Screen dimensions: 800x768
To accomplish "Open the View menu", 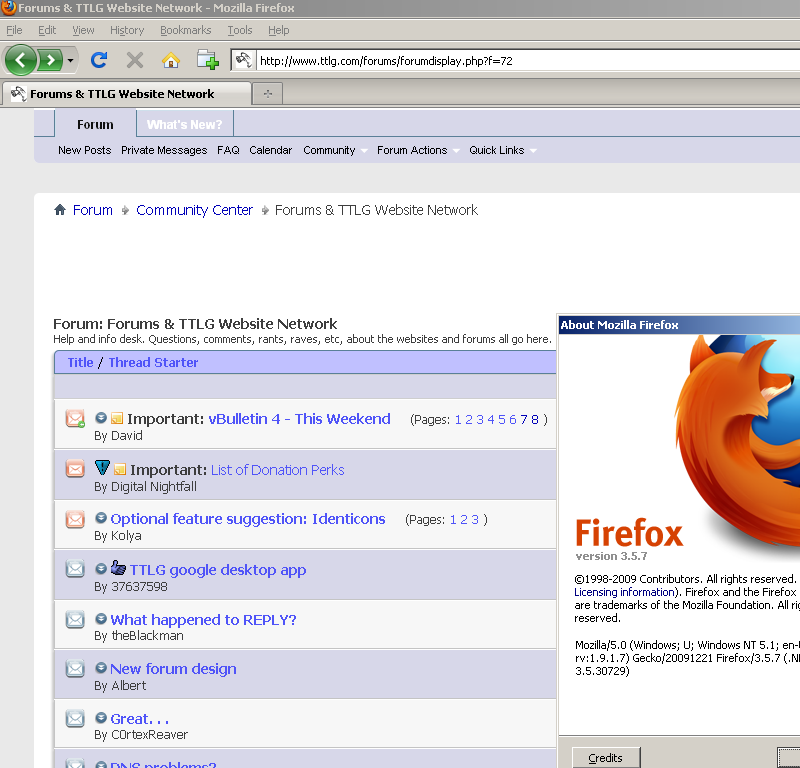I will coord(83,30).
